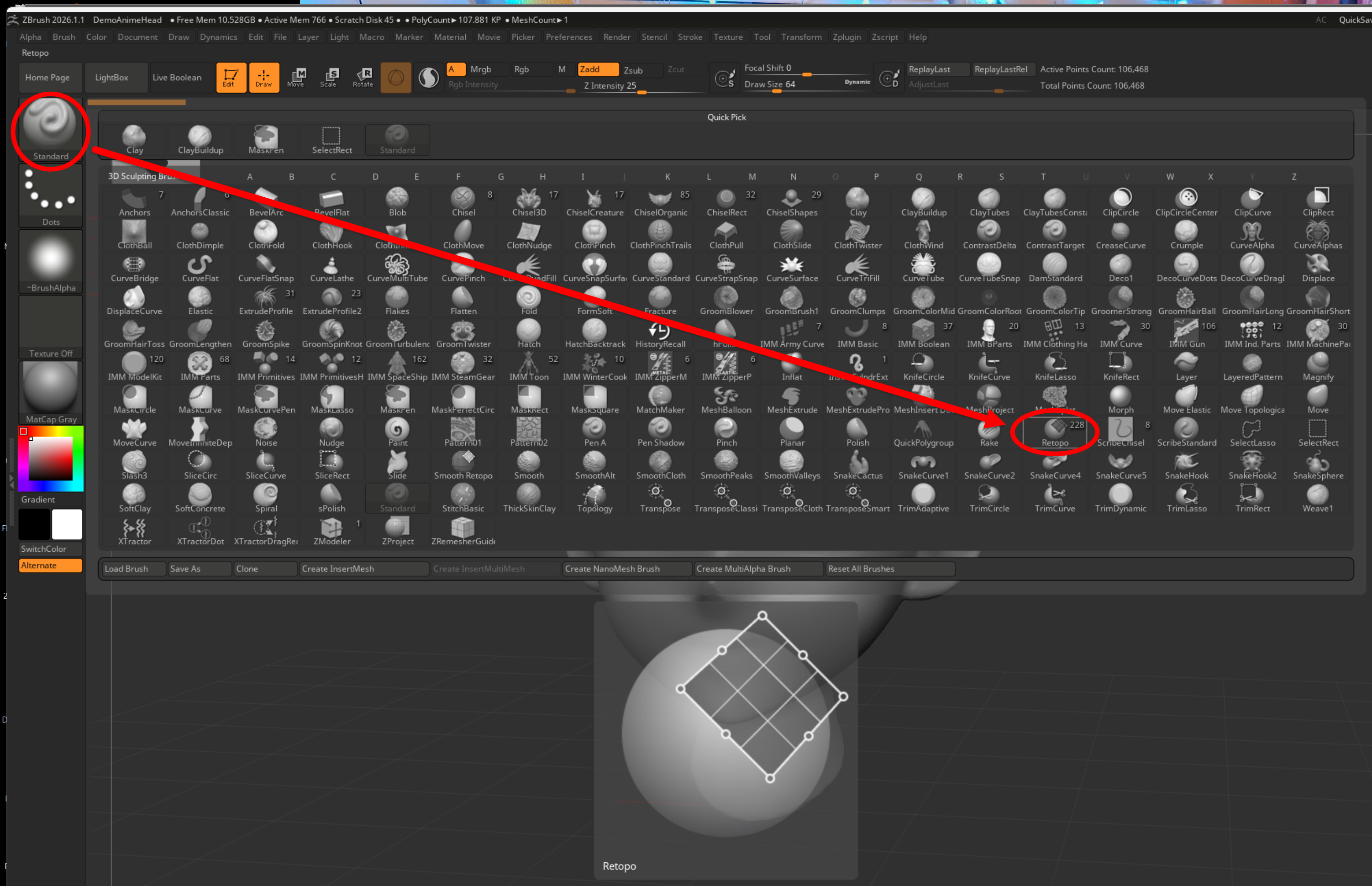Choose the DamStandard brush
The height and width of the screenshot is (886, 1372).
click(x=1055, y=268)
